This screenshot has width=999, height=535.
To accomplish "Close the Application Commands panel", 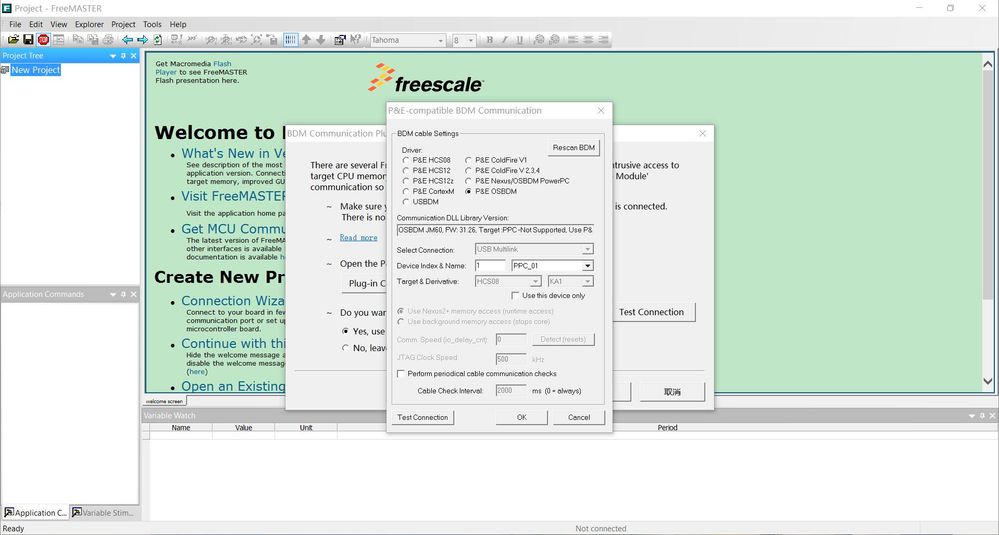I will click(x=134, y=294).
